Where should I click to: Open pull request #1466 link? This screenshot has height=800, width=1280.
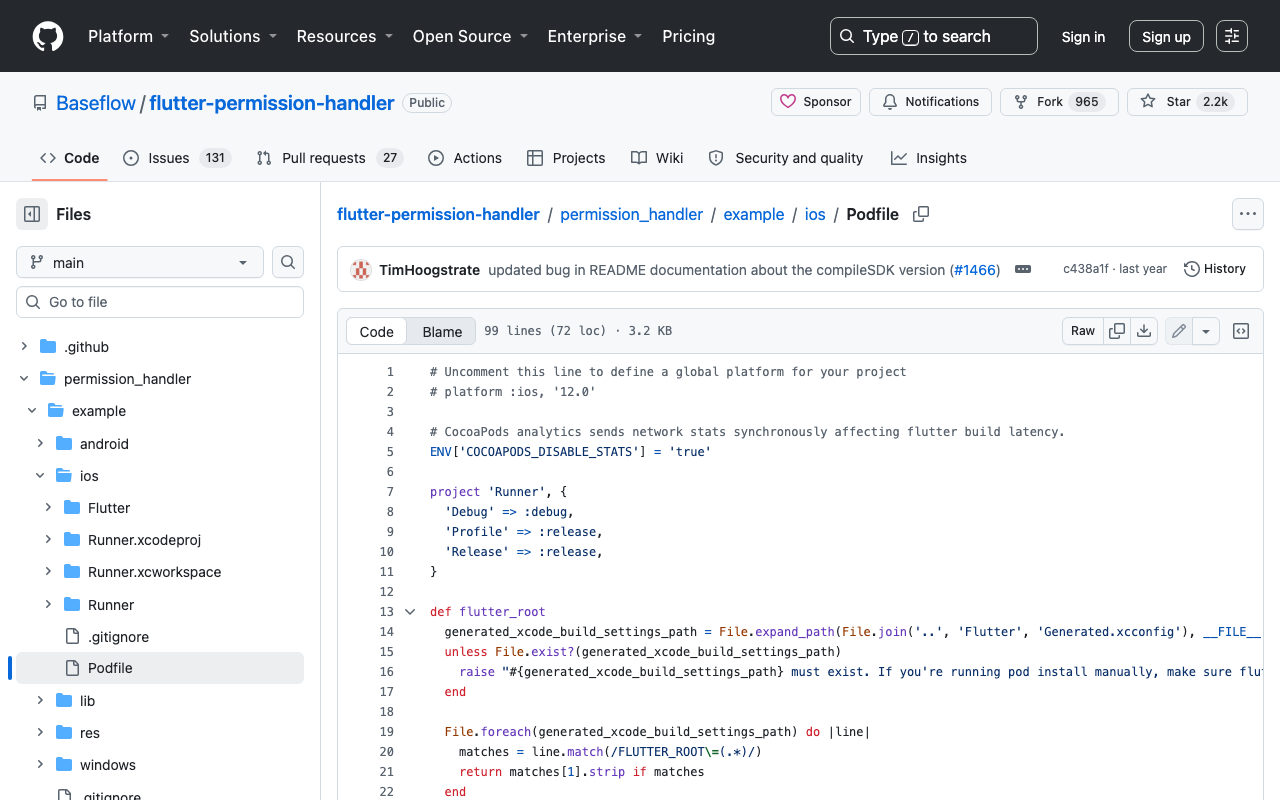tap(975, 270)
